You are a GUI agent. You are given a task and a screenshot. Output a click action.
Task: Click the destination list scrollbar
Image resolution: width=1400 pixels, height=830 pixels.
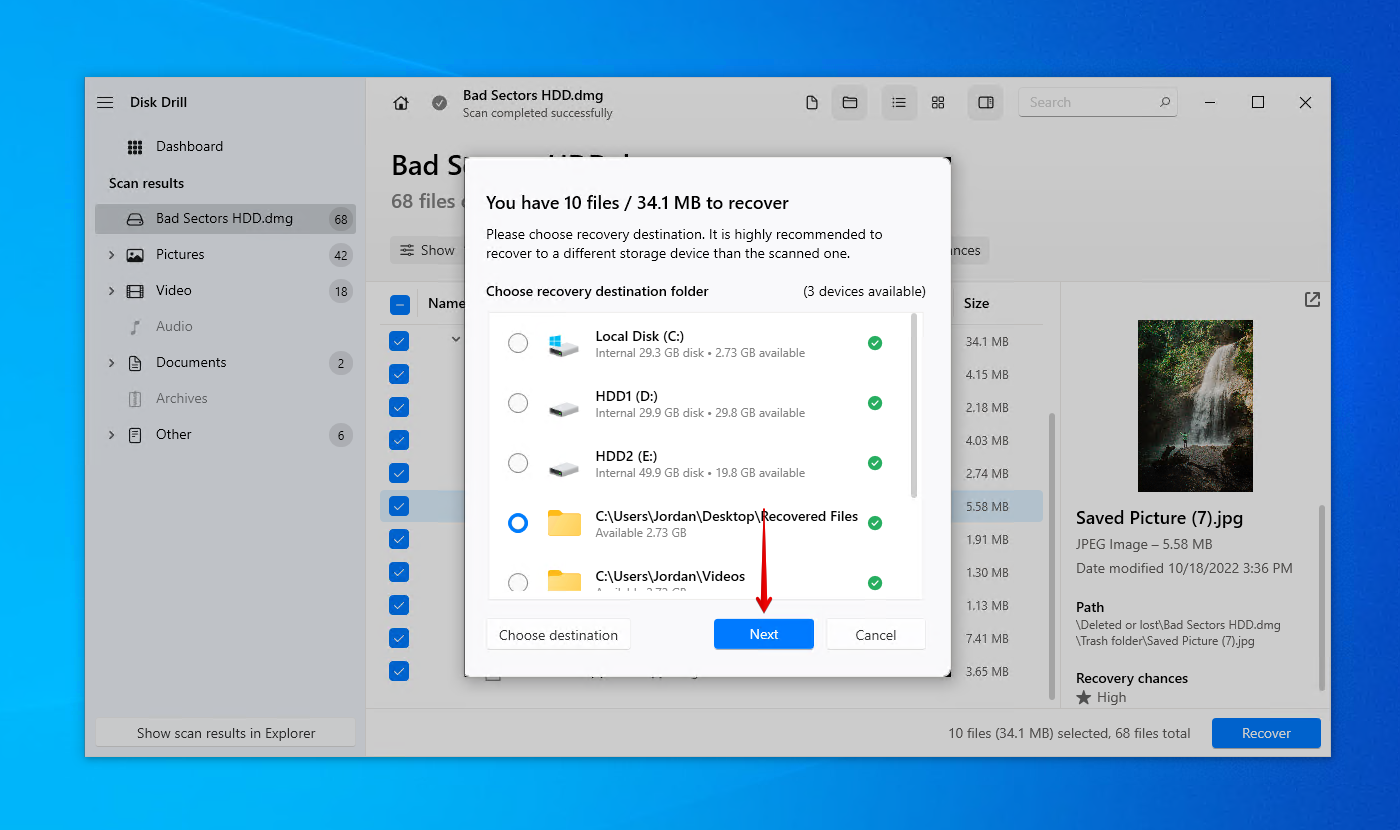point(914,405)
